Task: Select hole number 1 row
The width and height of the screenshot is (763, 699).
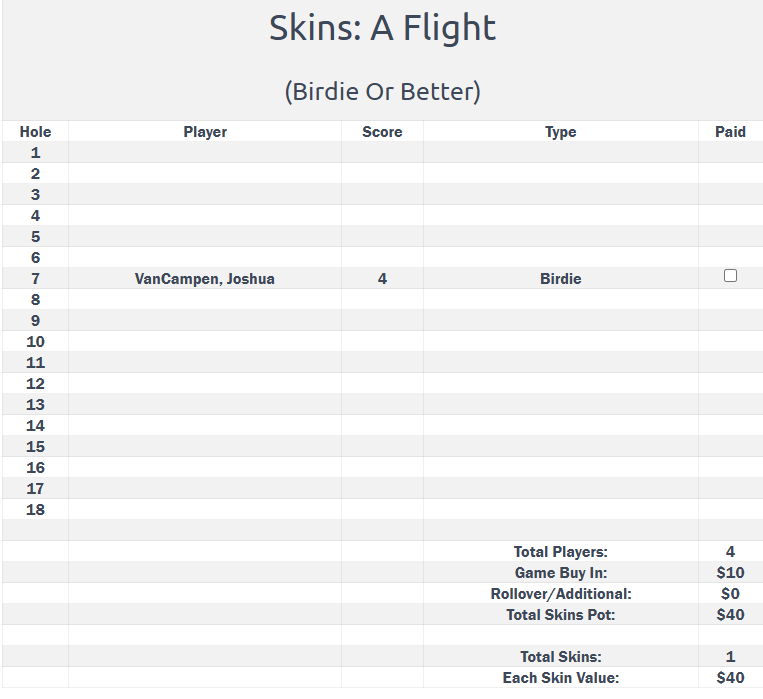Action: [35, 153]
